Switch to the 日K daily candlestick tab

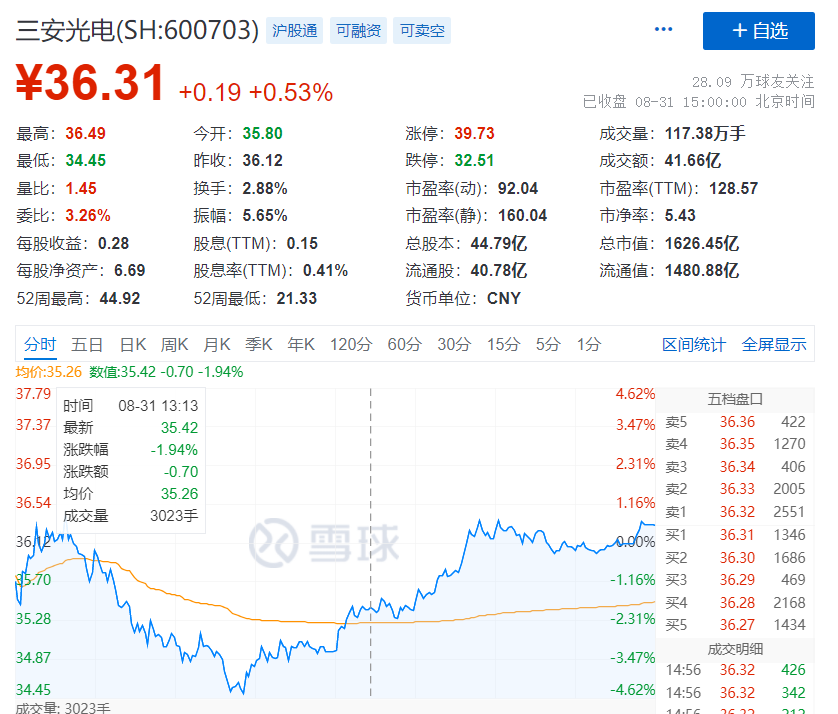[131, 343]
